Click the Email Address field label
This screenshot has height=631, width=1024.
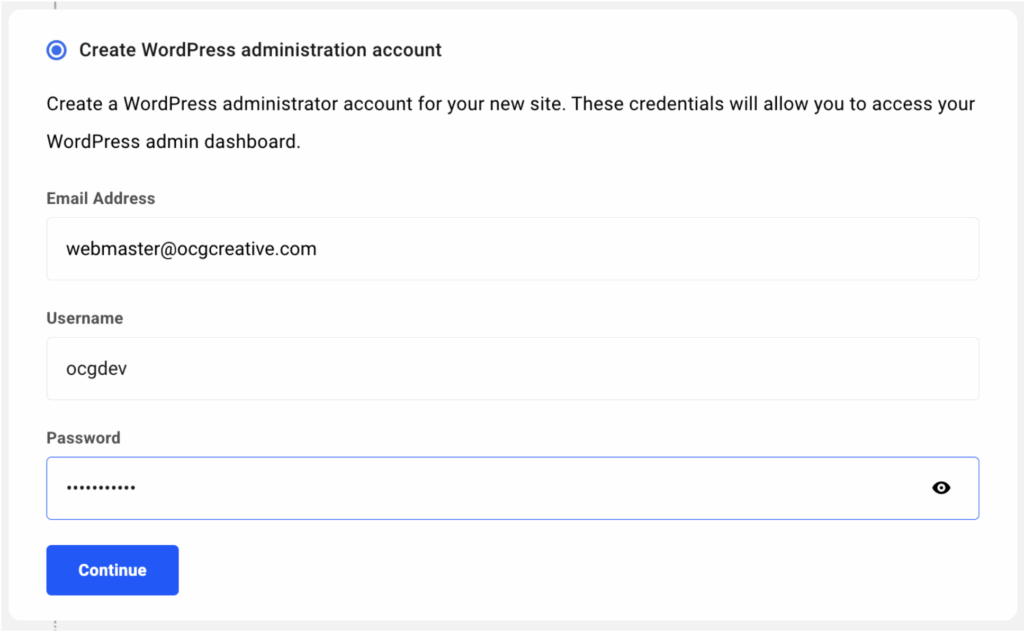click(101, 199)
